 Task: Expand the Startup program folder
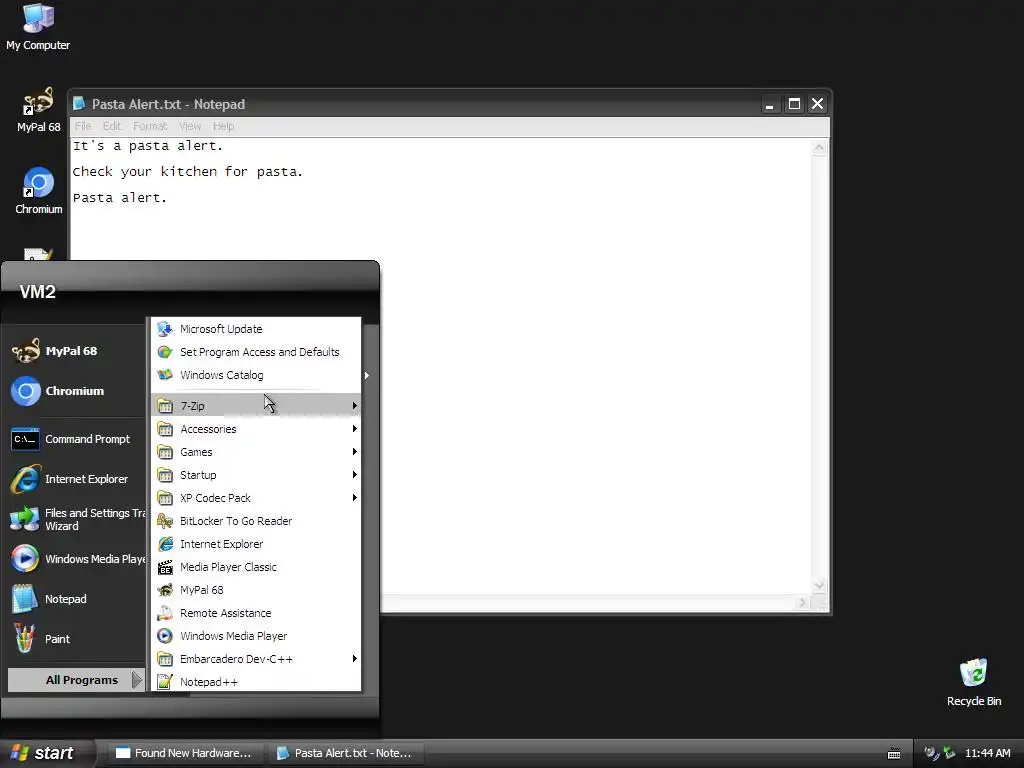256,475
